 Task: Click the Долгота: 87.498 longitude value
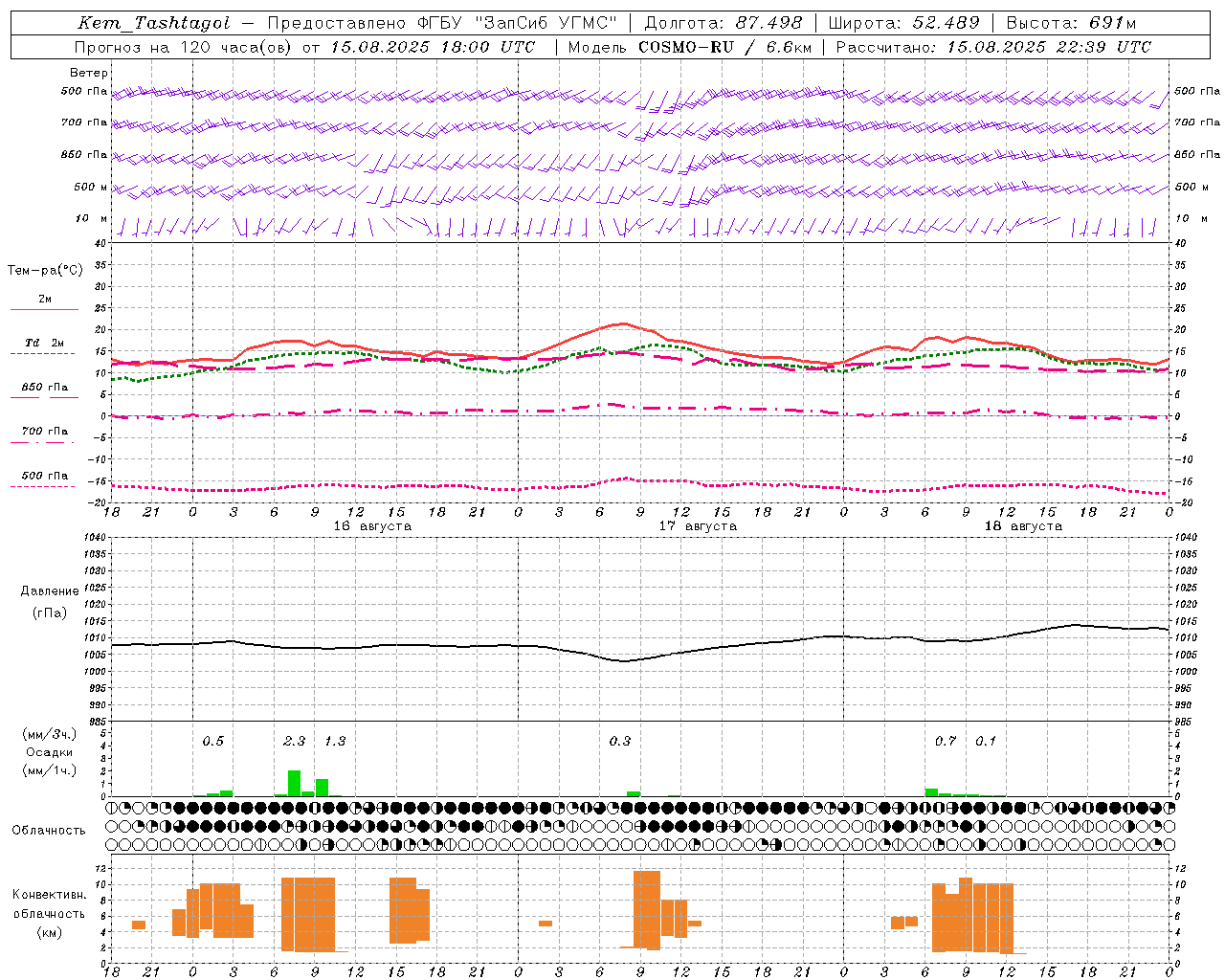point(724,23)
